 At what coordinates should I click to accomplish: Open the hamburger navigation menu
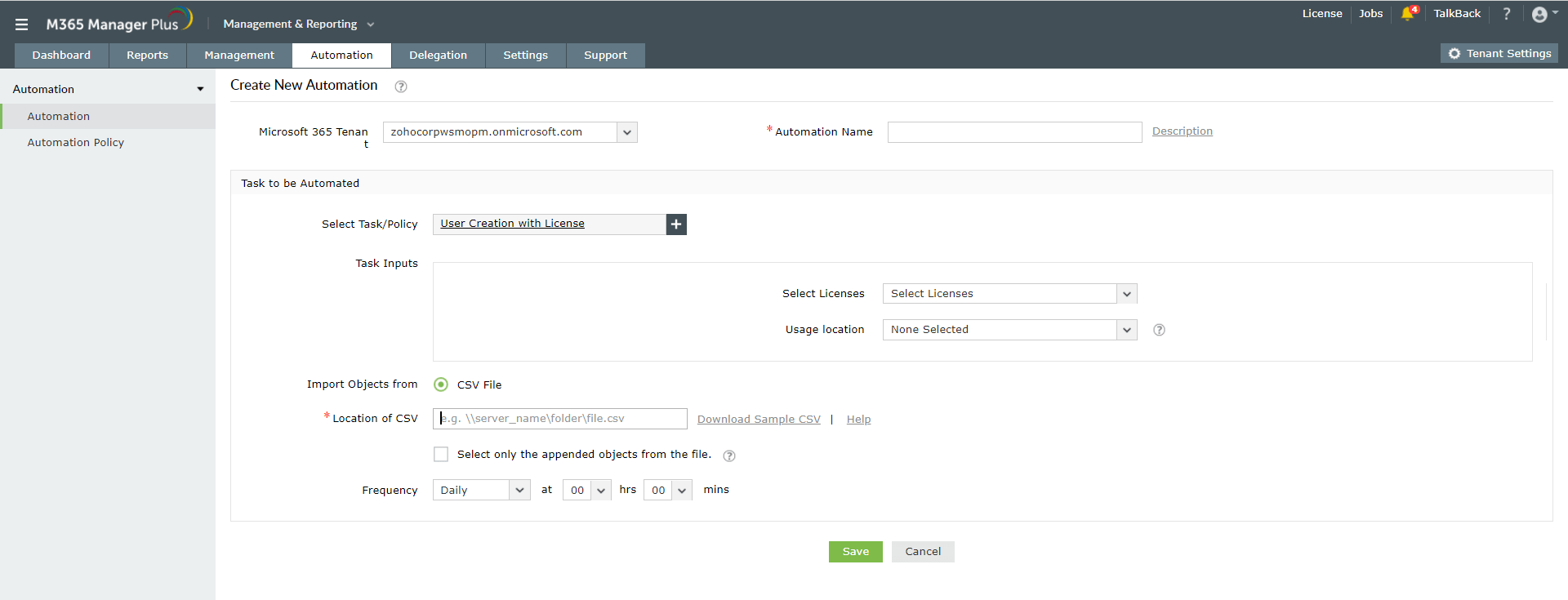click(21, 24)
